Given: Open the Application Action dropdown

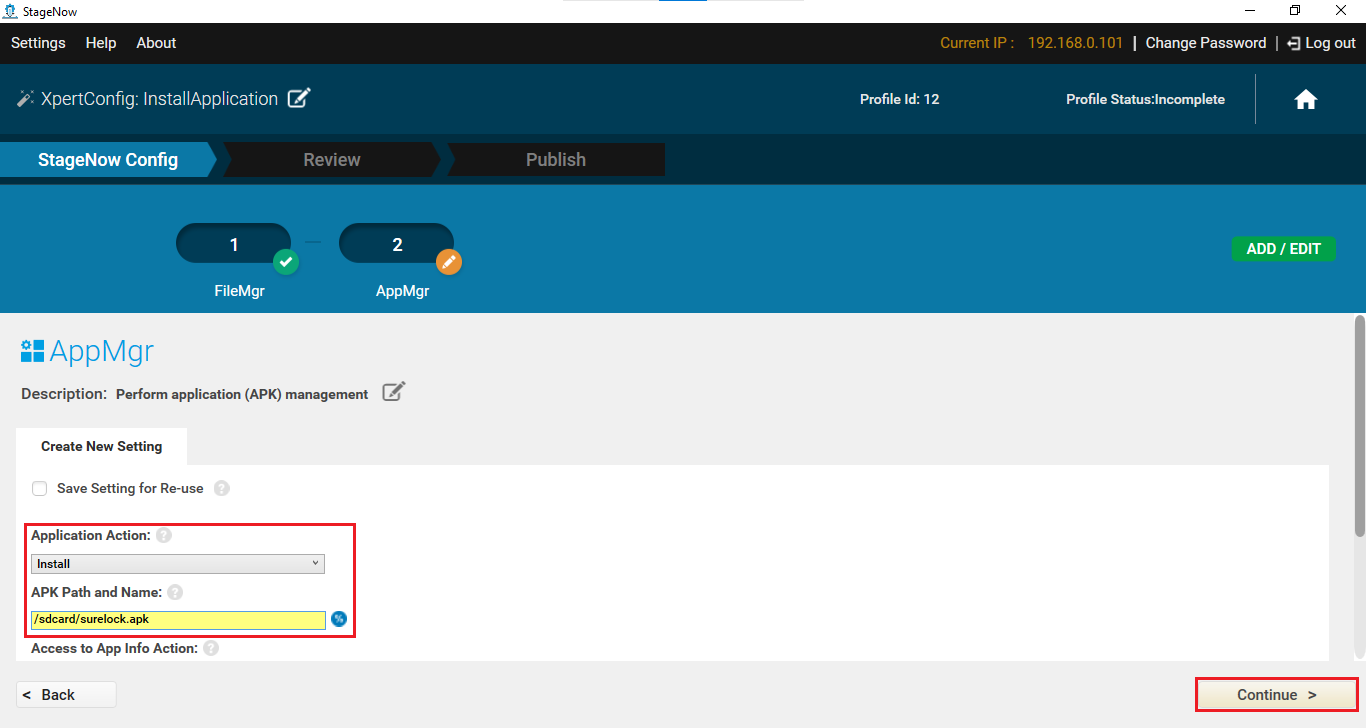Looking at the screenshot, I should pyautogui.click(x=178, y=564).
